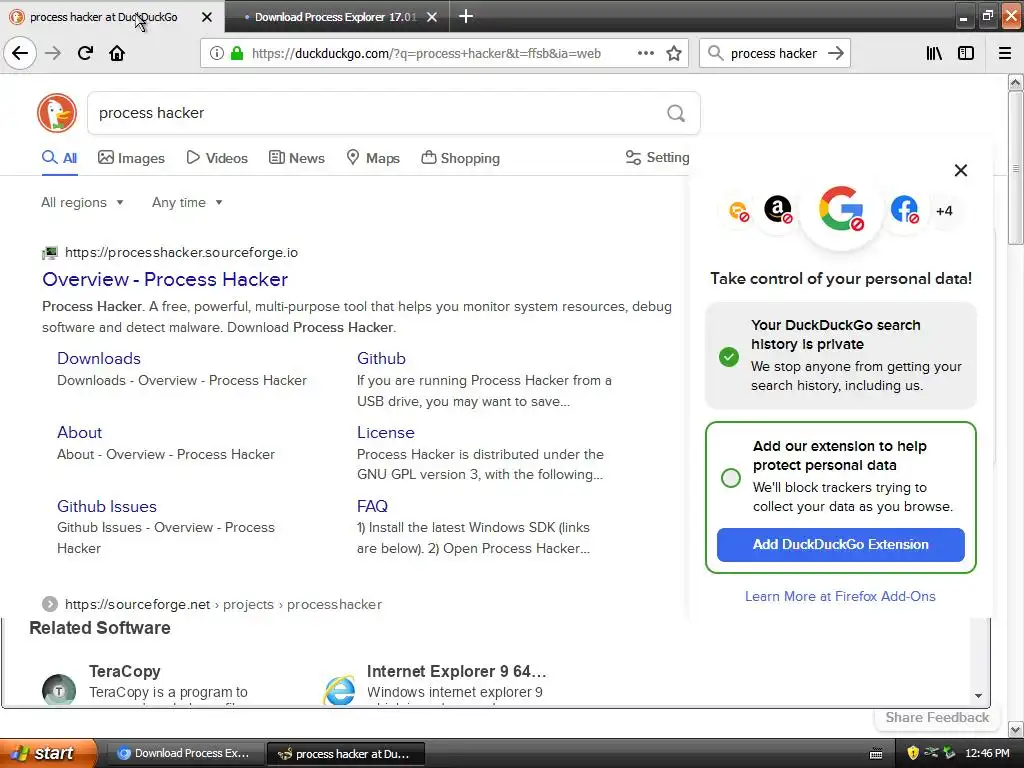This screenshot has width=1024, height=768.
Task: Open the About sitelink
Action: (80, 432)
